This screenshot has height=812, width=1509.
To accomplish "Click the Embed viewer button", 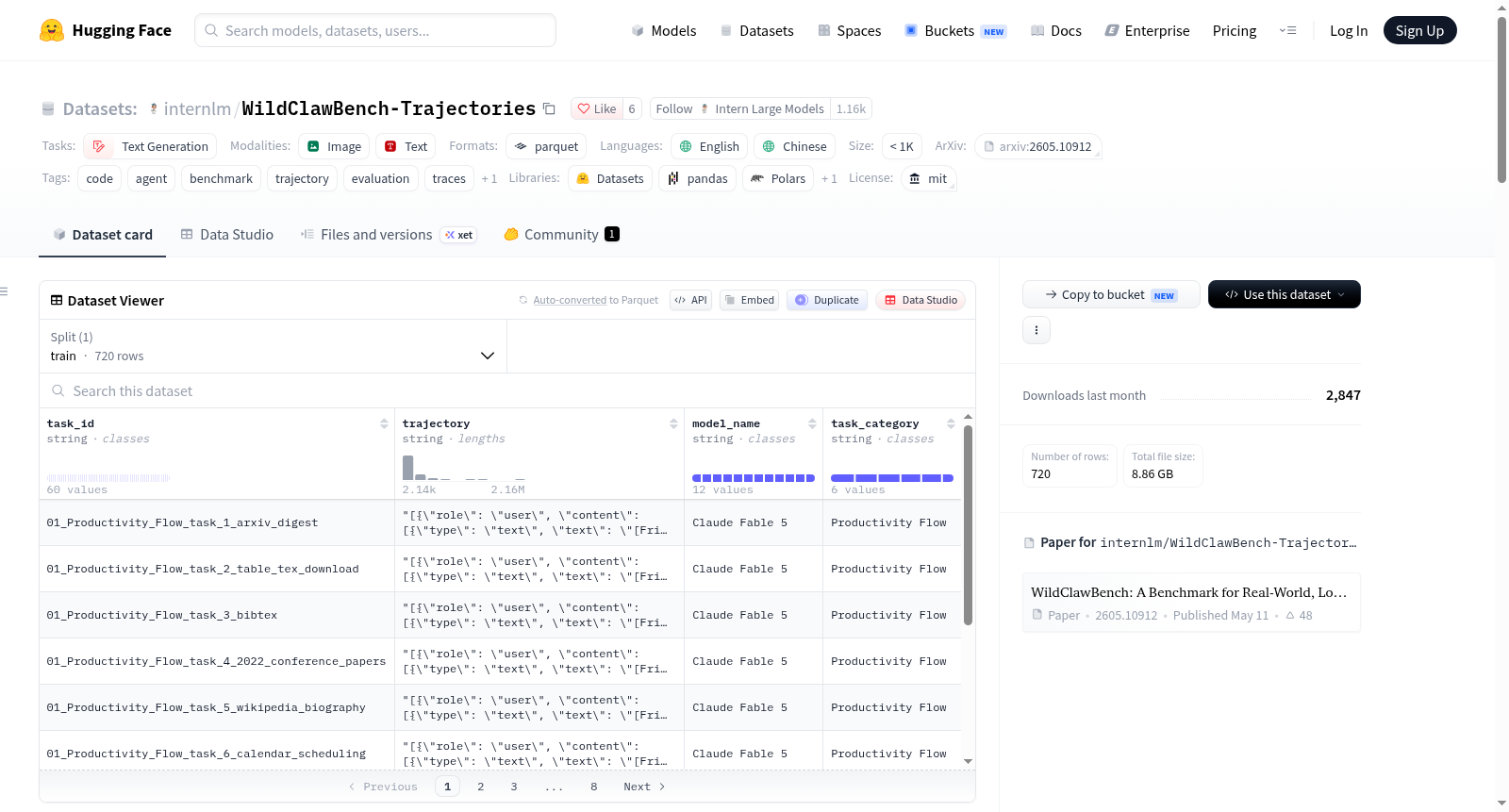I will (x=749, y=300).
